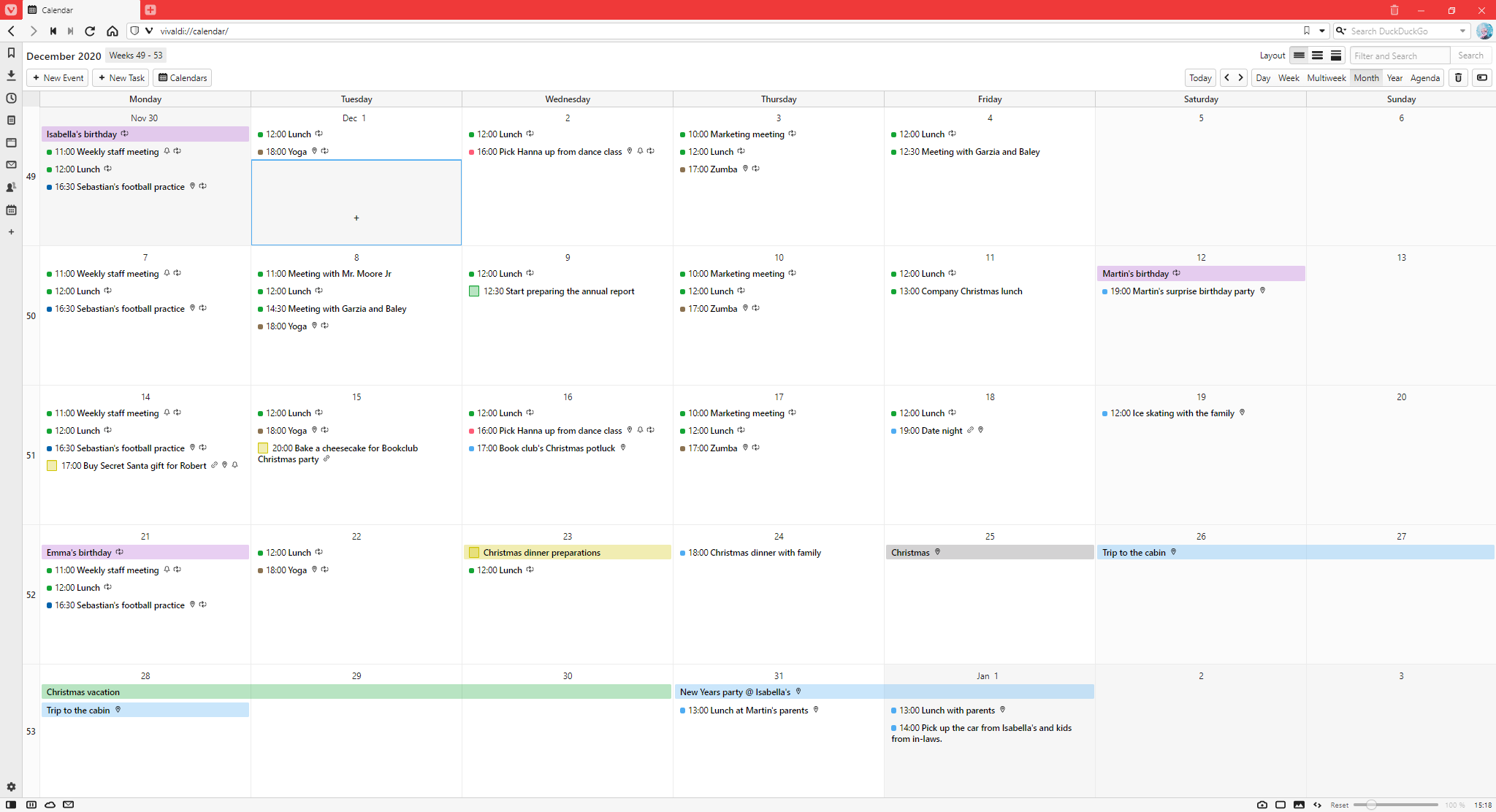This screenshot has height=812, width=1496.
Task: Select the Week view icon
Action: (x=1288, y=78)
